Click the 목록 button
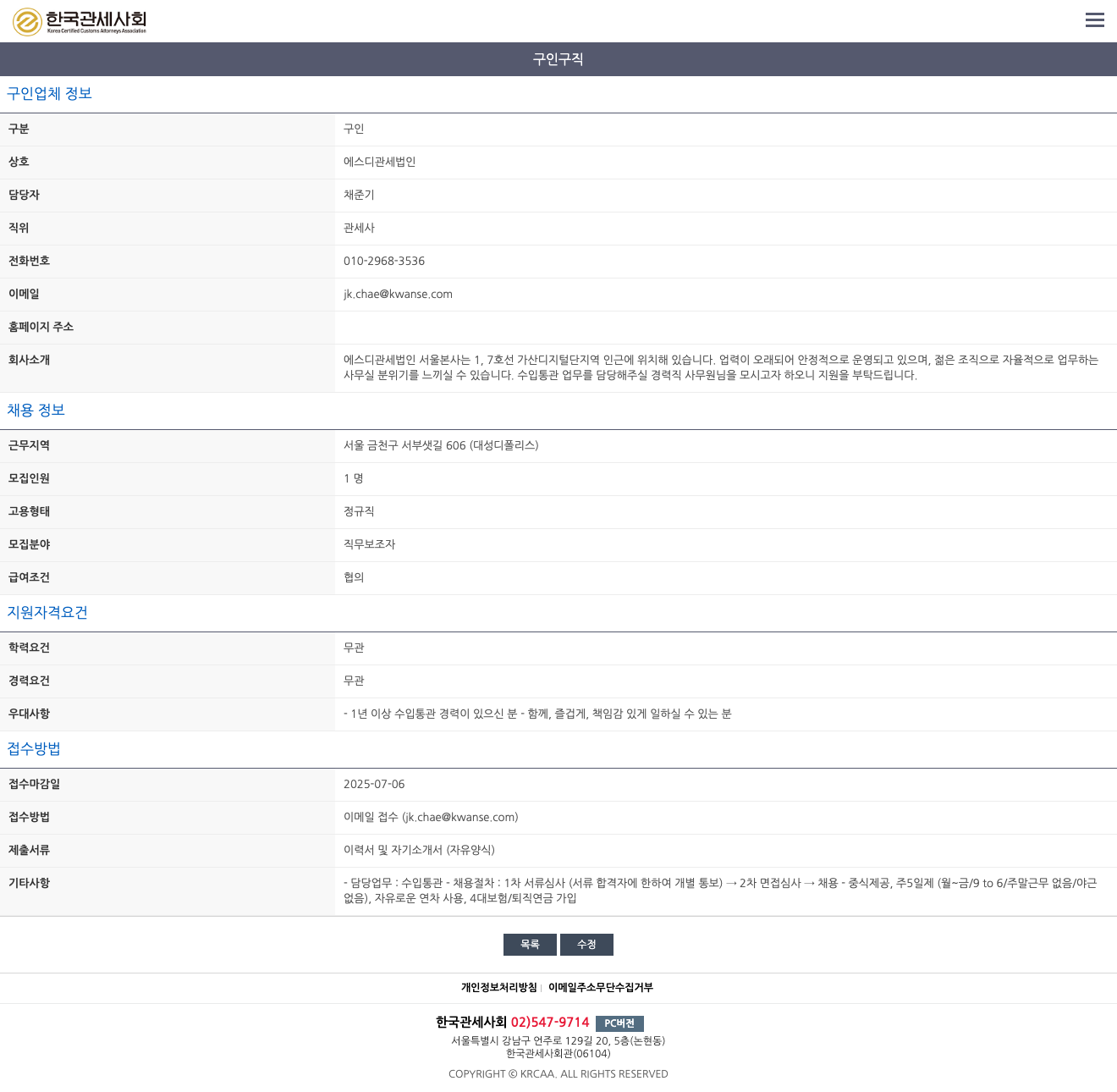This screenshot has width=1117, height=1092. (530, 945)
